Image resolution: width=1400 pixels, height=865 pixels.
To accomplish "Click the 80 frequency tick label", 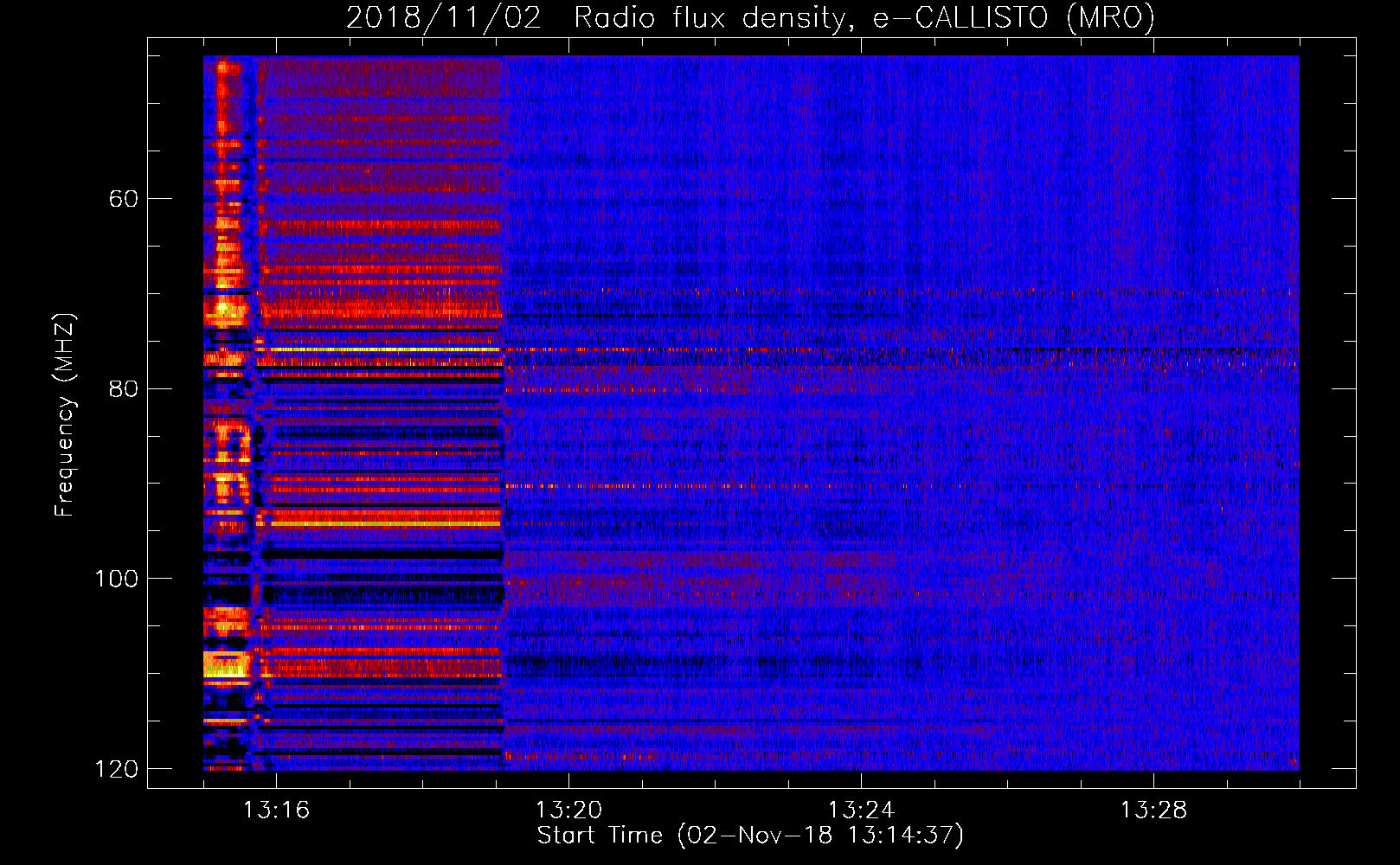I will [123, 388].
